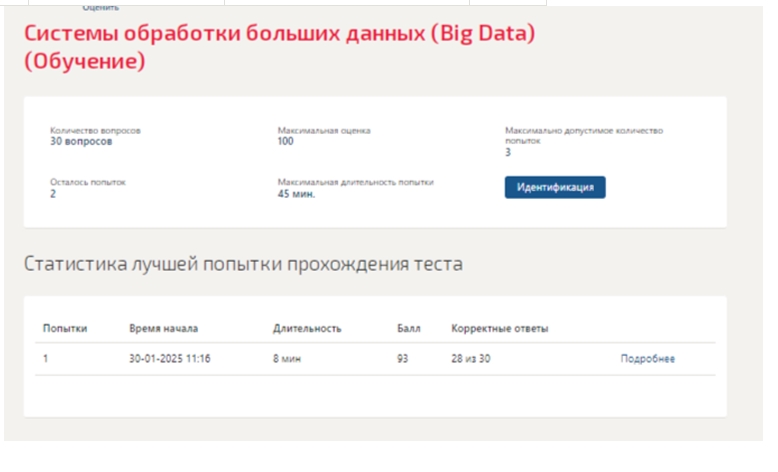Click the Осталось попыток label
This screenshot has width=778, height=472.
[87, 182]
